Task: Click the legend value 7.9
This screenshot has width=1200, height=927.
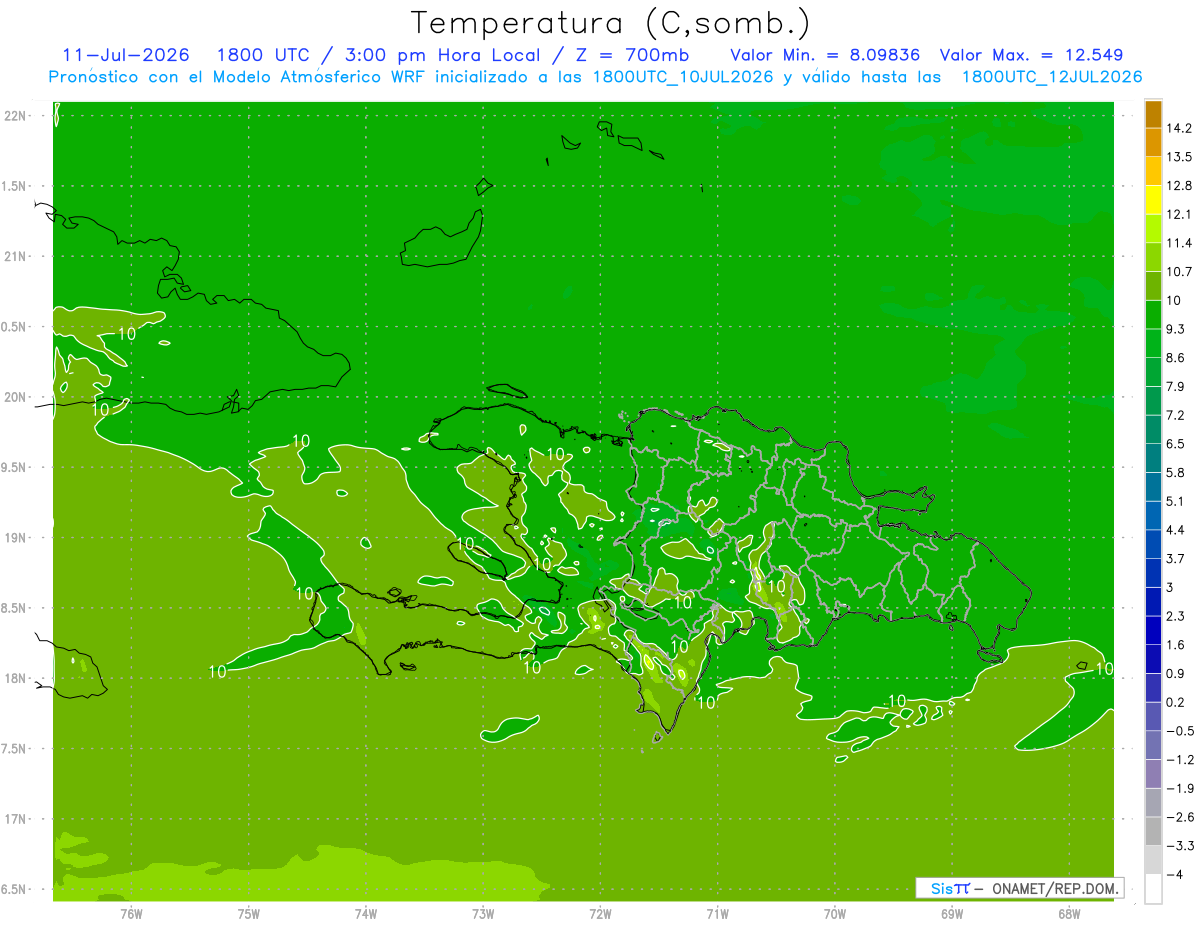Action: pyautogui.click(x=1177, y=386)
